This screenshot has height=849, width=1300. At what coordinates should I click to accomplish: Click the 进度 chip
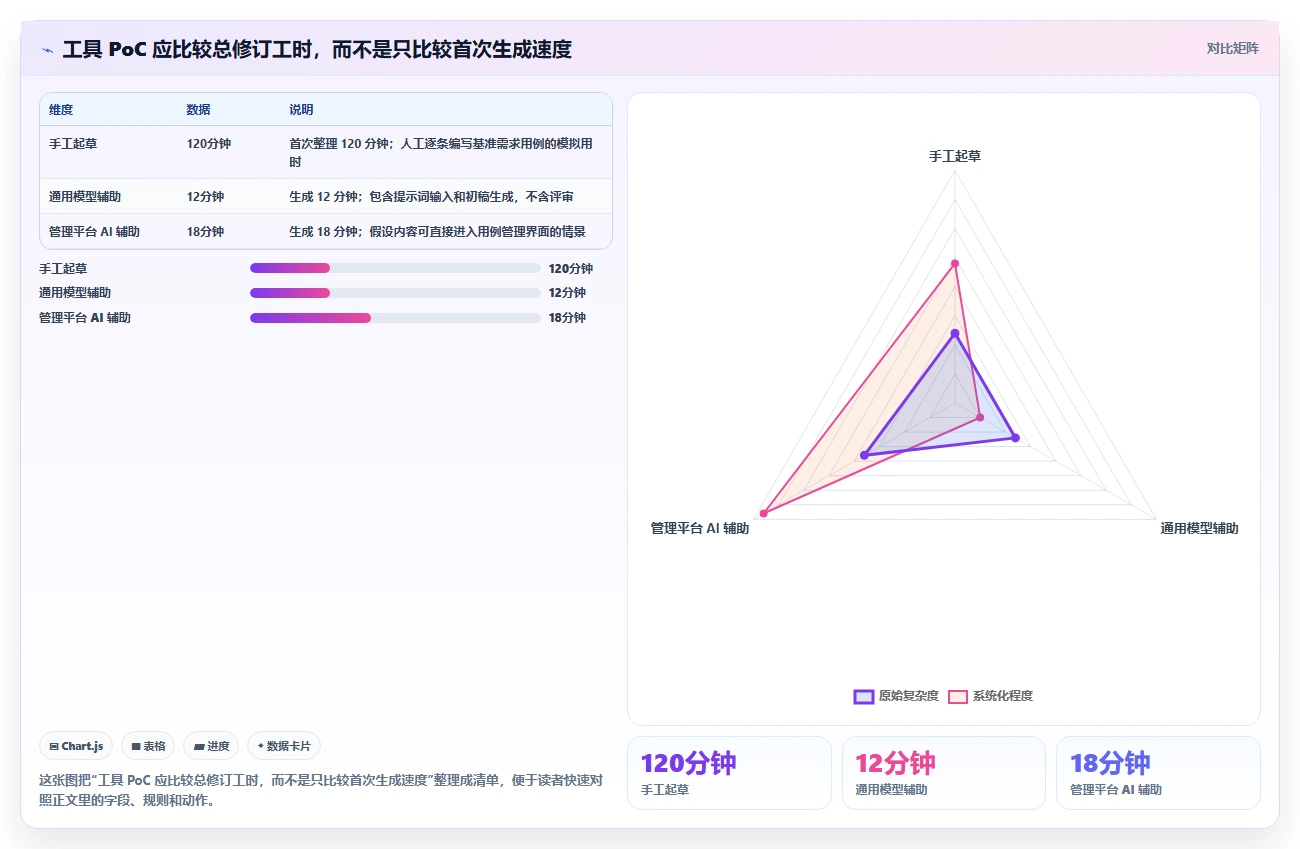point(211,746)
